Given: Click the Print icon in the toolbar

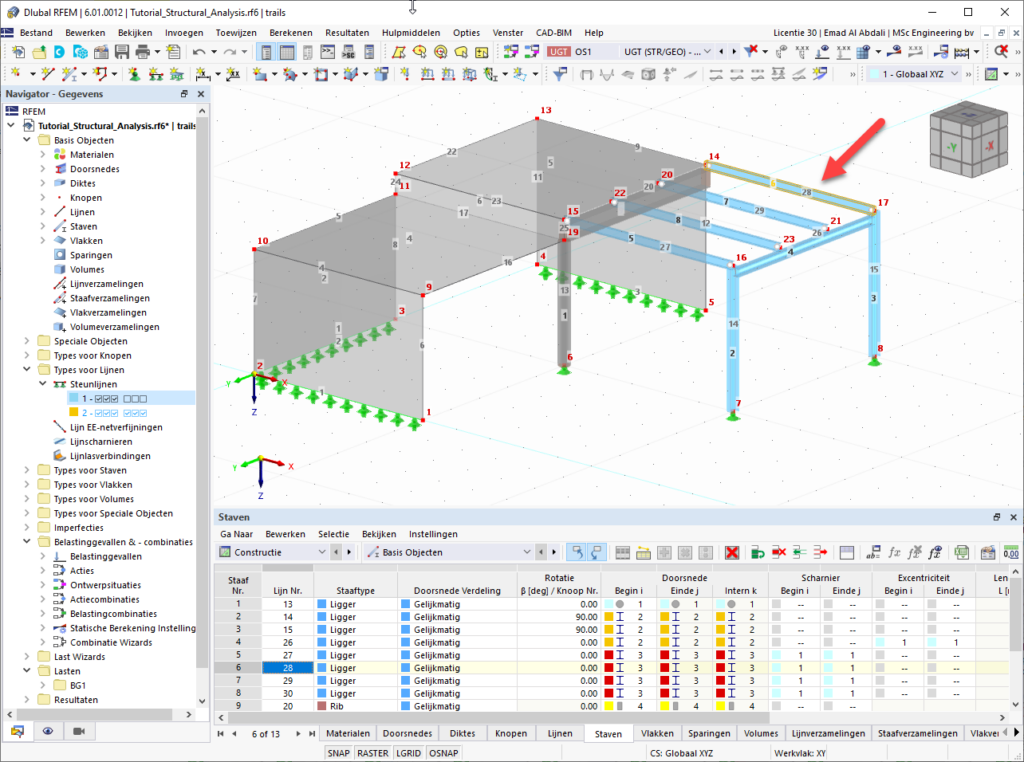Looking at the screenshot, I should pyautogui.click(x=142, y=52).
